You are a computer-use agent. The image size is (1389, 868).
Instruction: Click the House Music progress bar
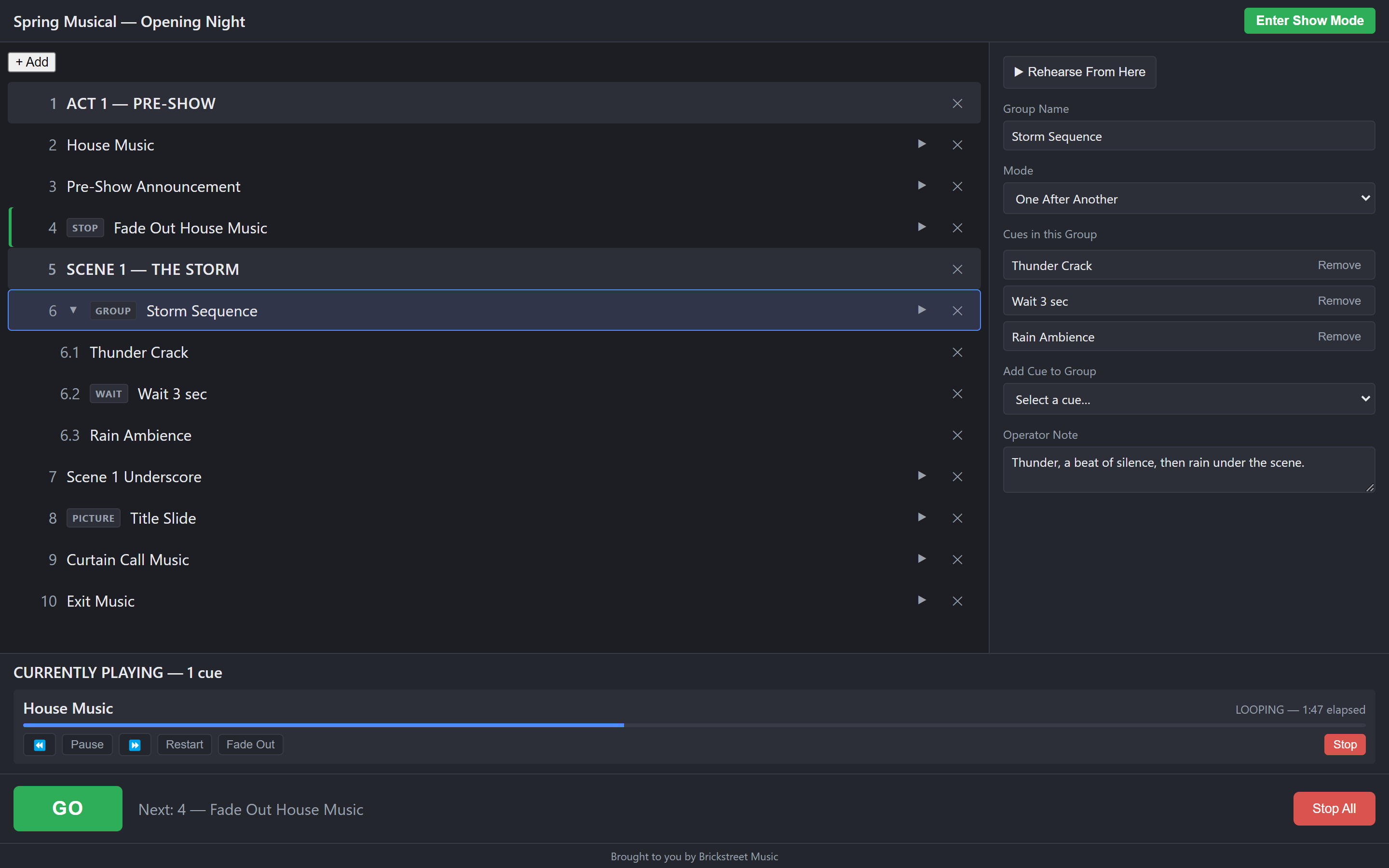tap(694, 725)
